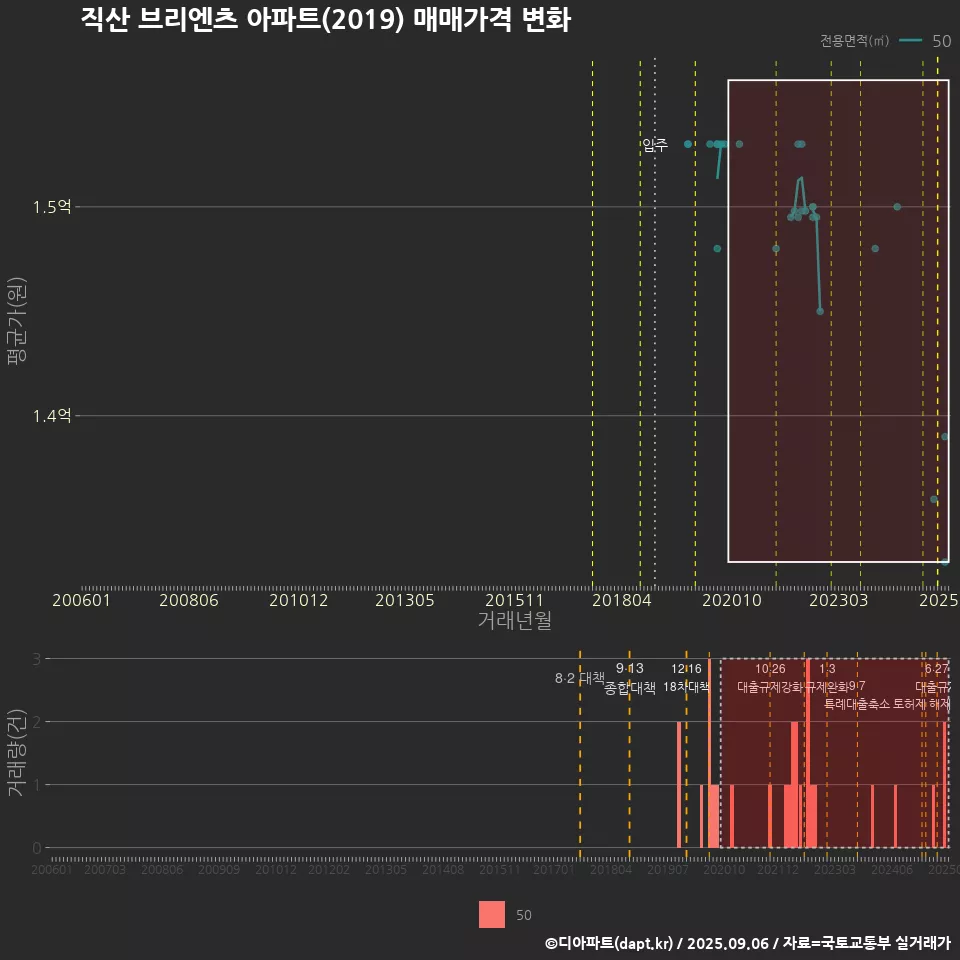Image resolution: width=960 pixels, height=960 pixels.
Task: Click the teal line legend marker for 50
Action: click(x=910, y=41)
